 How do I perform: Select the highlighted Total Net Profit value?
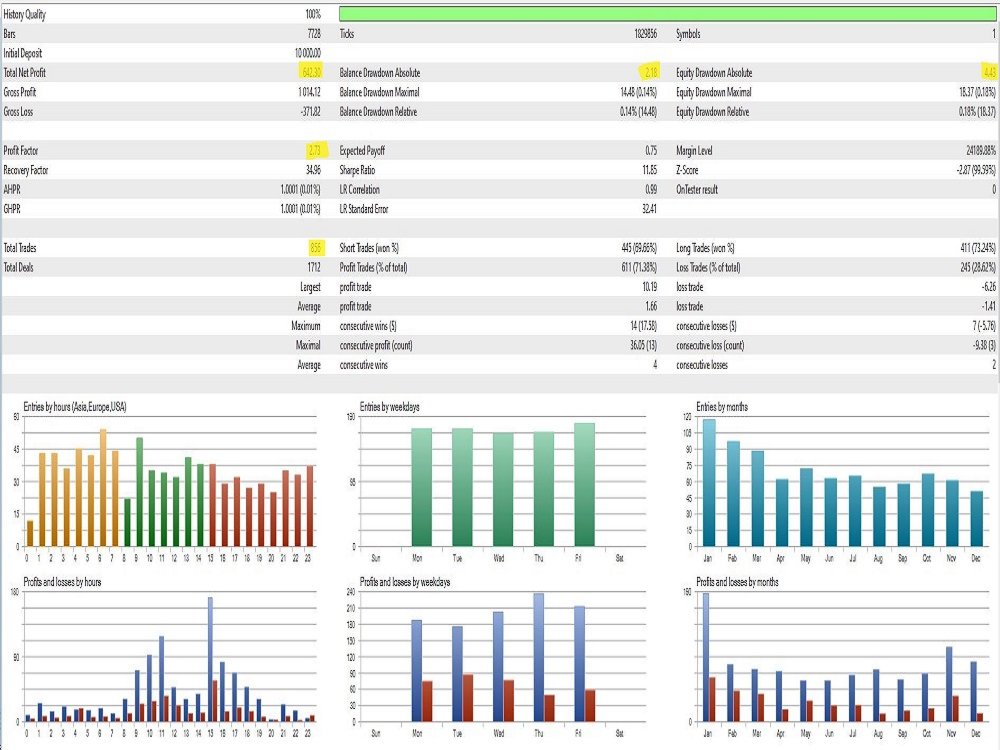click(x=311, y=72)
